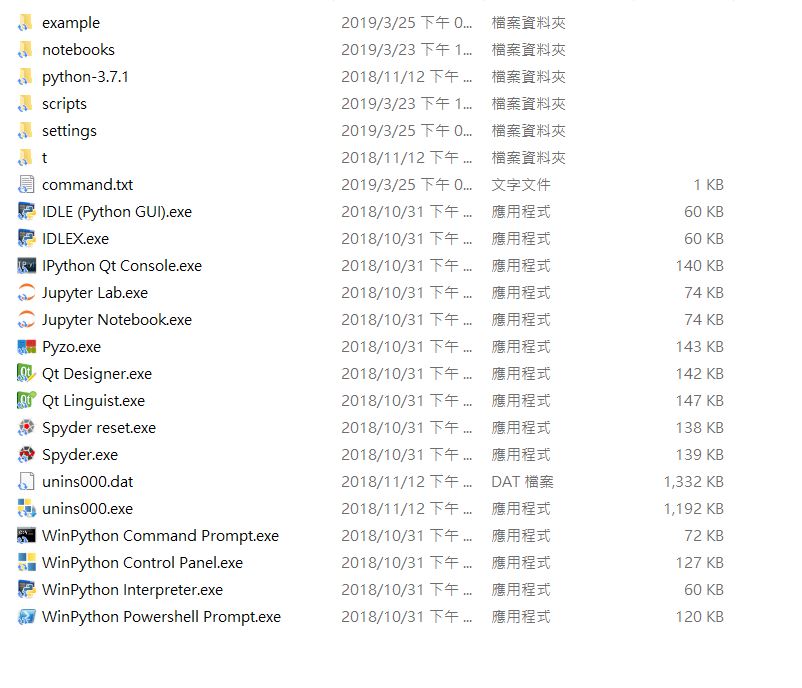Viewport: 802px width, 688px height.
Task: Click the 72 KB size value
Action: [704, 536]
